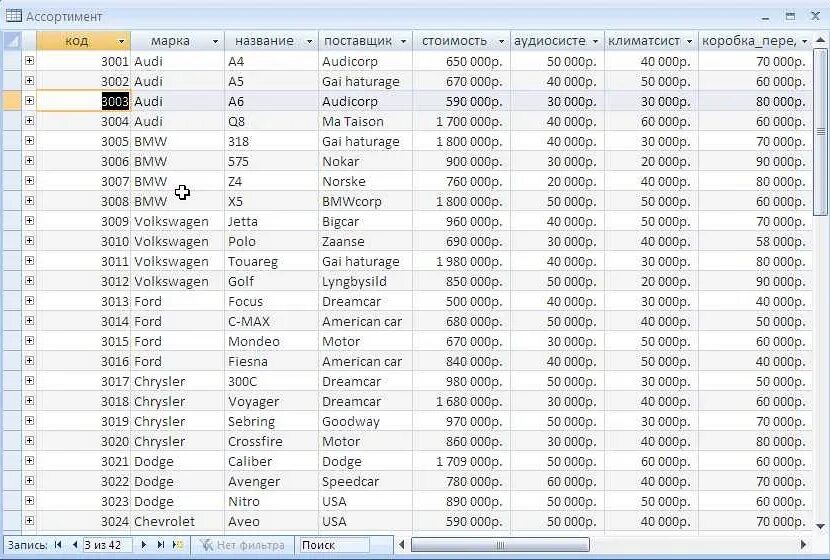
Task: Expand subdatasheet for record 3012
Action: tap(29, 281)
